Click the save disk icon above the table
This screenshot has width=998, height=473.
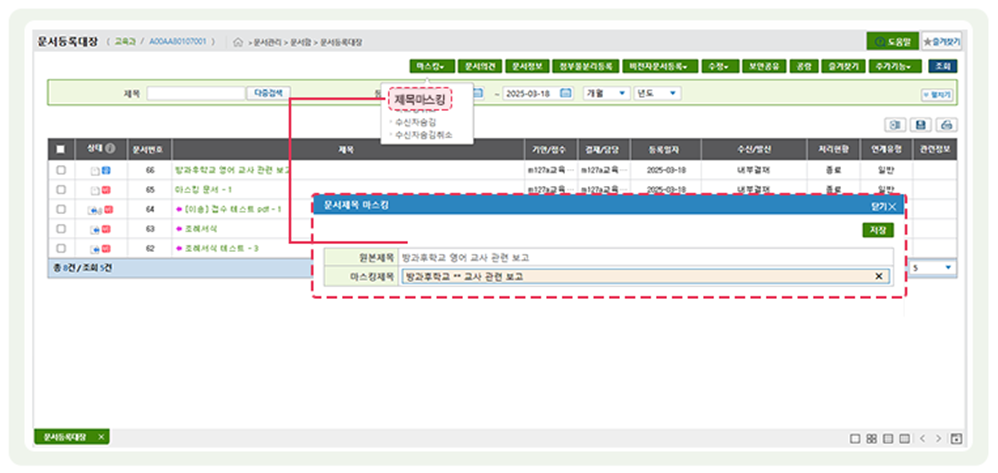pos(920,125)
